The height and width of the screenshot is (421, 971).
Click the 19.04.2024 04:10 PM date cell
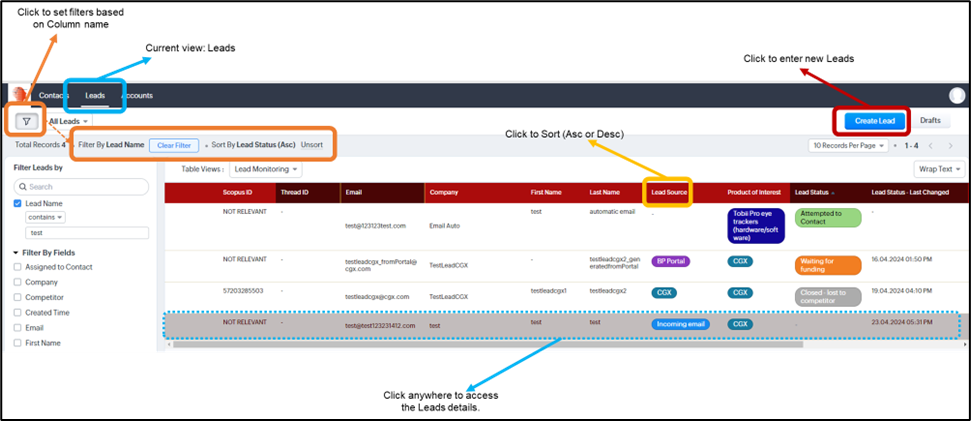[x=900, y=290]
